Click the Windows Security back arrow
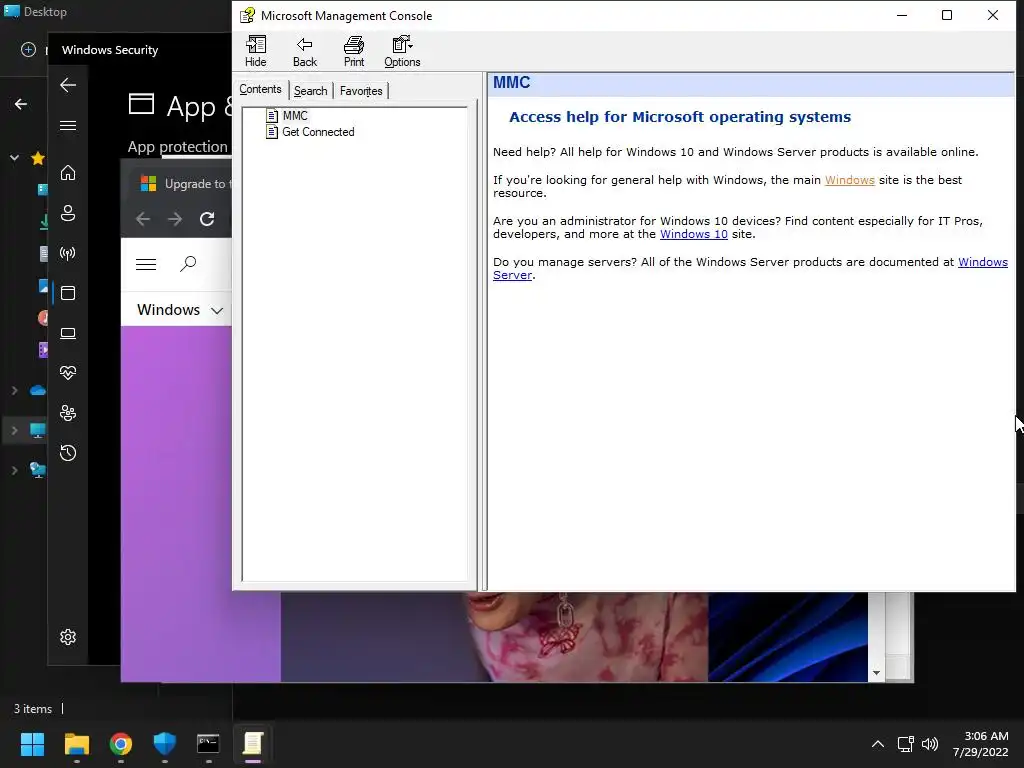The image size is (1024, 768). 68,85
